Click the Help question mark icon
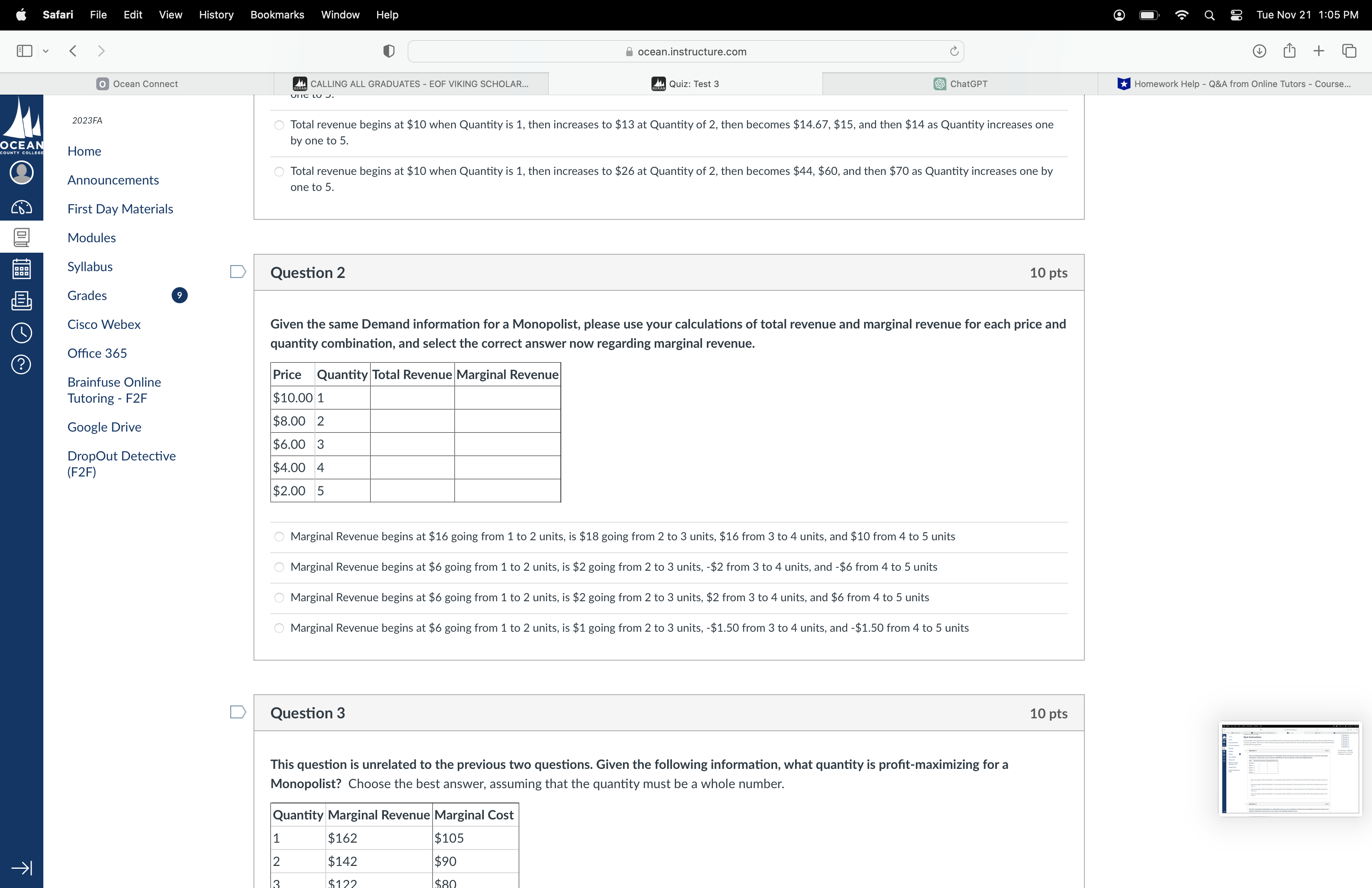 21,364
